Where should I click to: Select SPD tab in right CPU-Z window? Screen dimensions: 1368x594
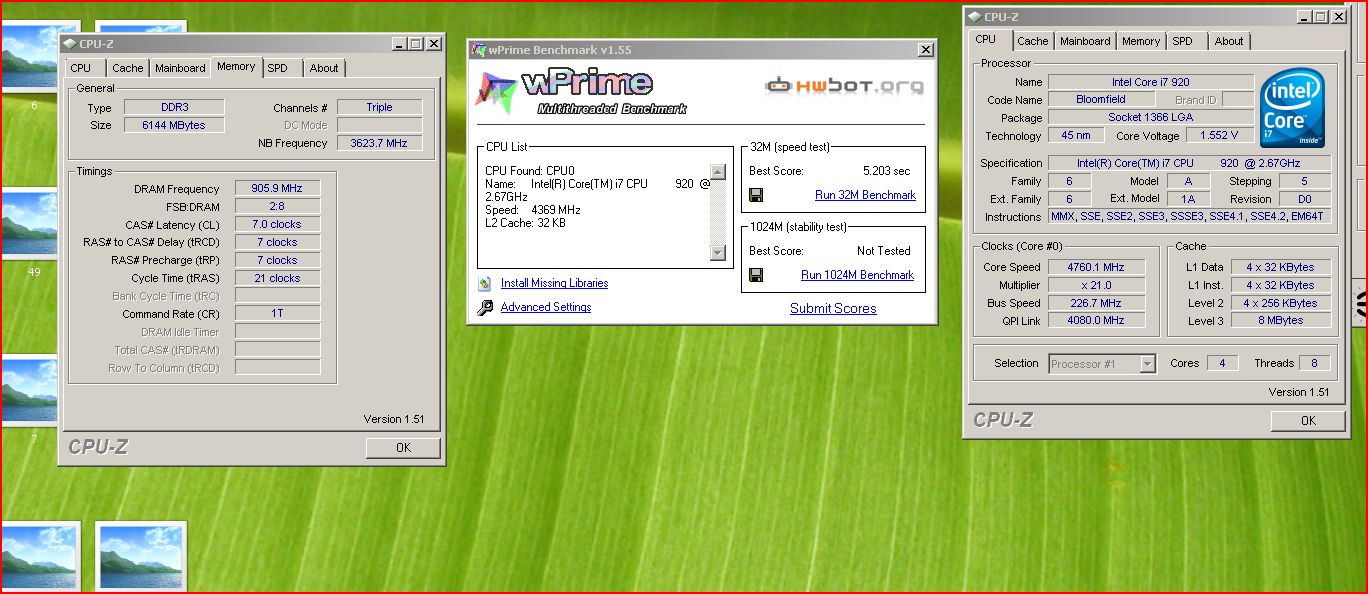point(1183,41)
